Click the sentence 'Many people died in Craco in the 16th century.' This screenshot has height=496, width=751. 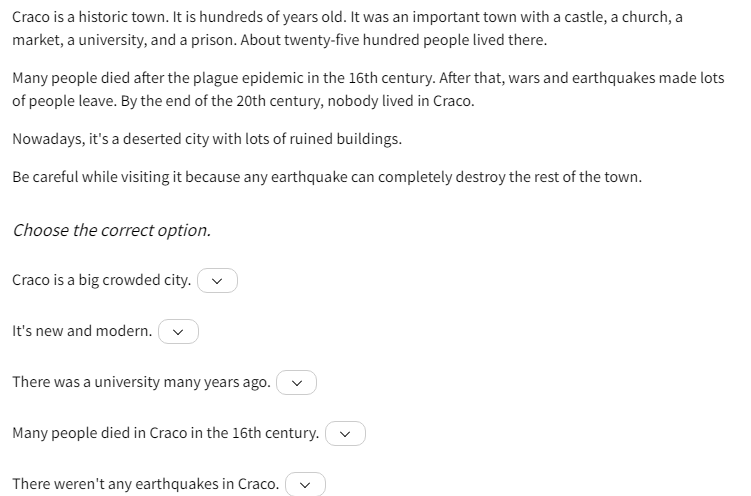coord(166,433)
